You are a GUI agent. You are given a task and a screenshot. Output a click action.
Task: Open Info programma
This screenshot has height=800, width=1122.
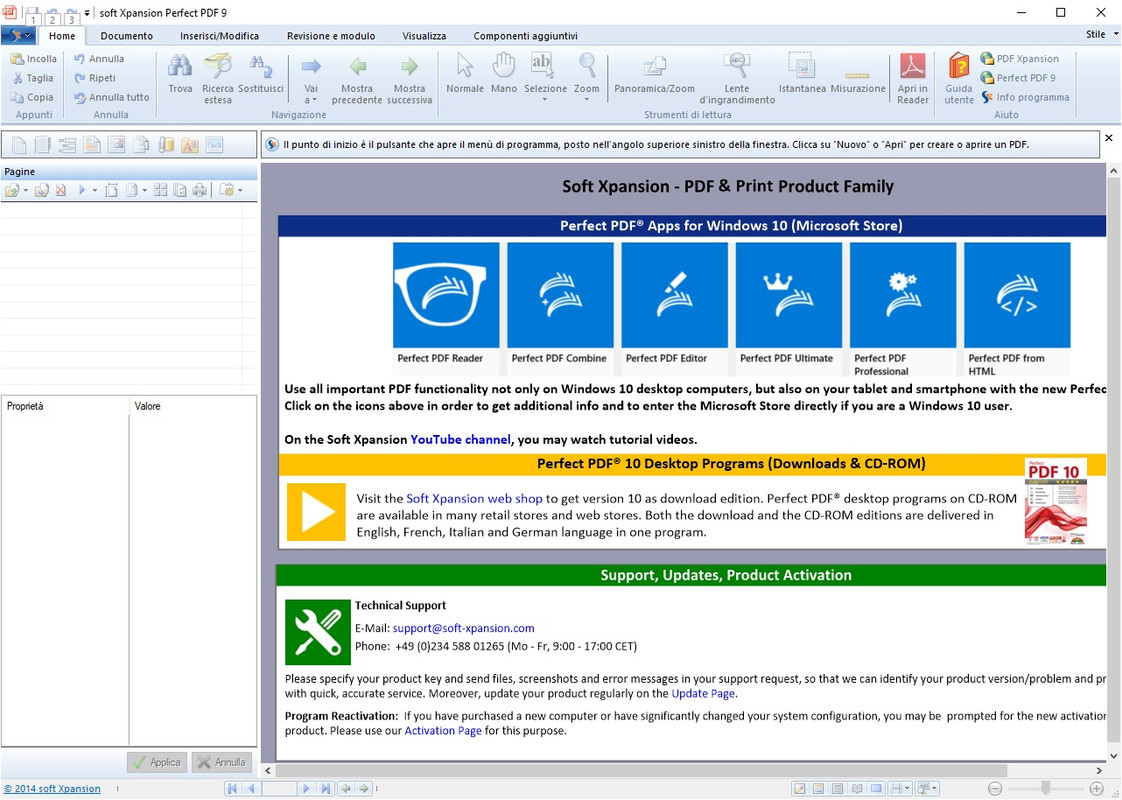coord(1025,97)
